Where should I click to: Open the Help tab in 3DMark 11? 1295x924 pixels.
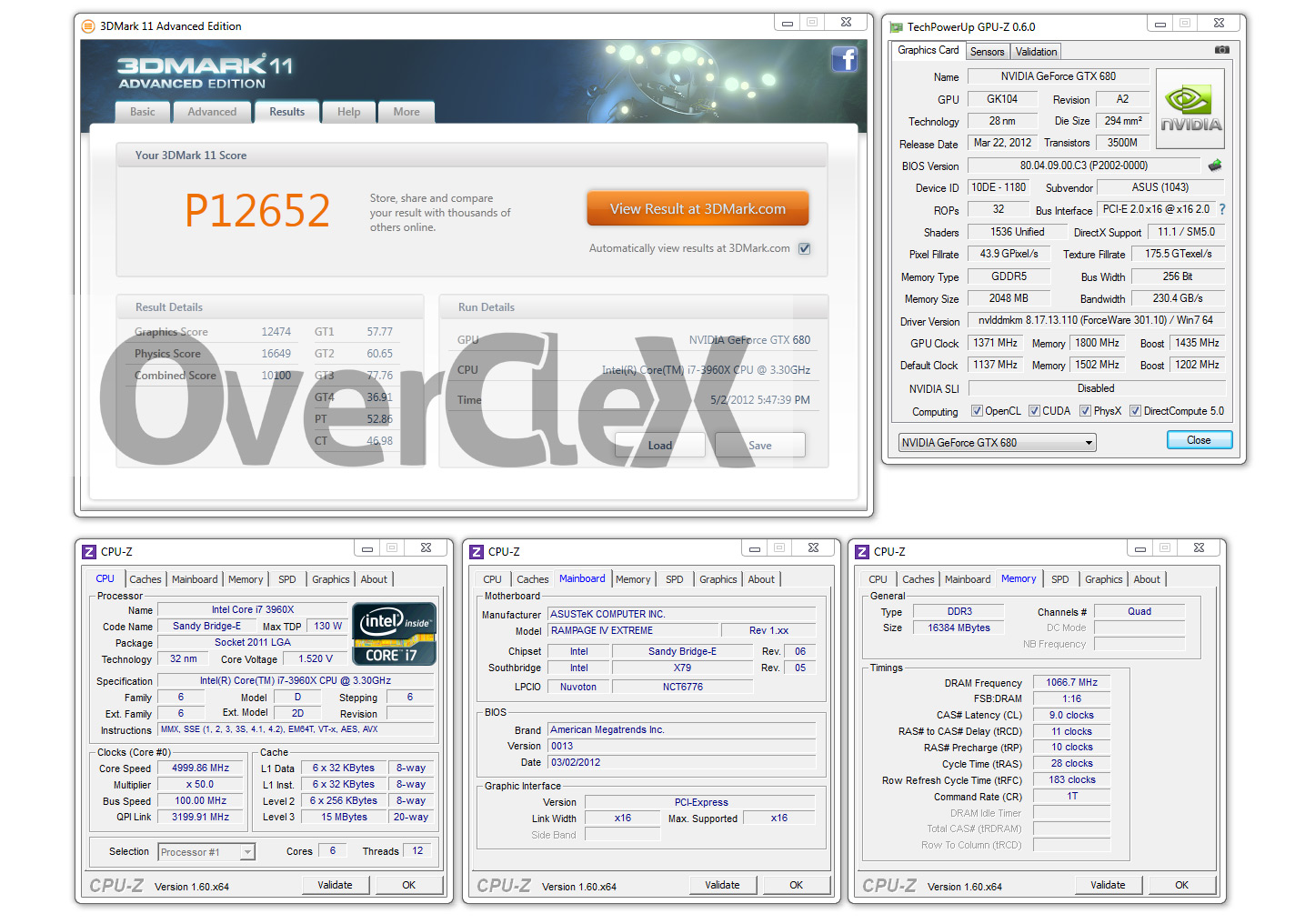click(349, 112)
